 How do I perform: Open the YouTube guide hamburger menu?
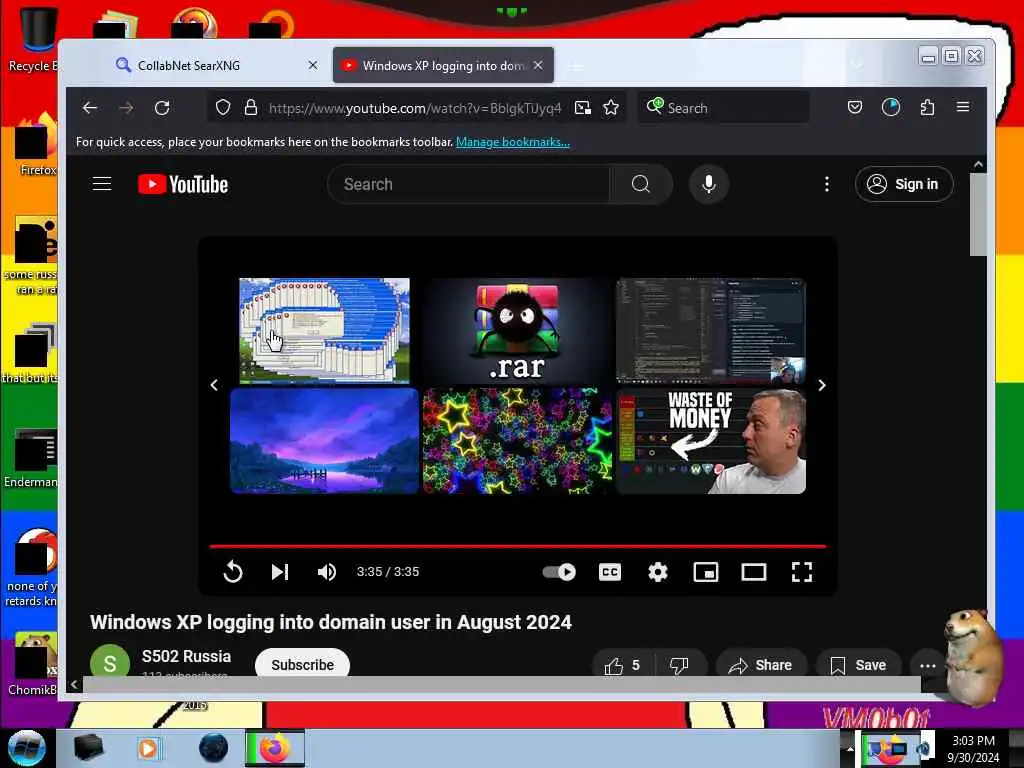tap(102, 184)
